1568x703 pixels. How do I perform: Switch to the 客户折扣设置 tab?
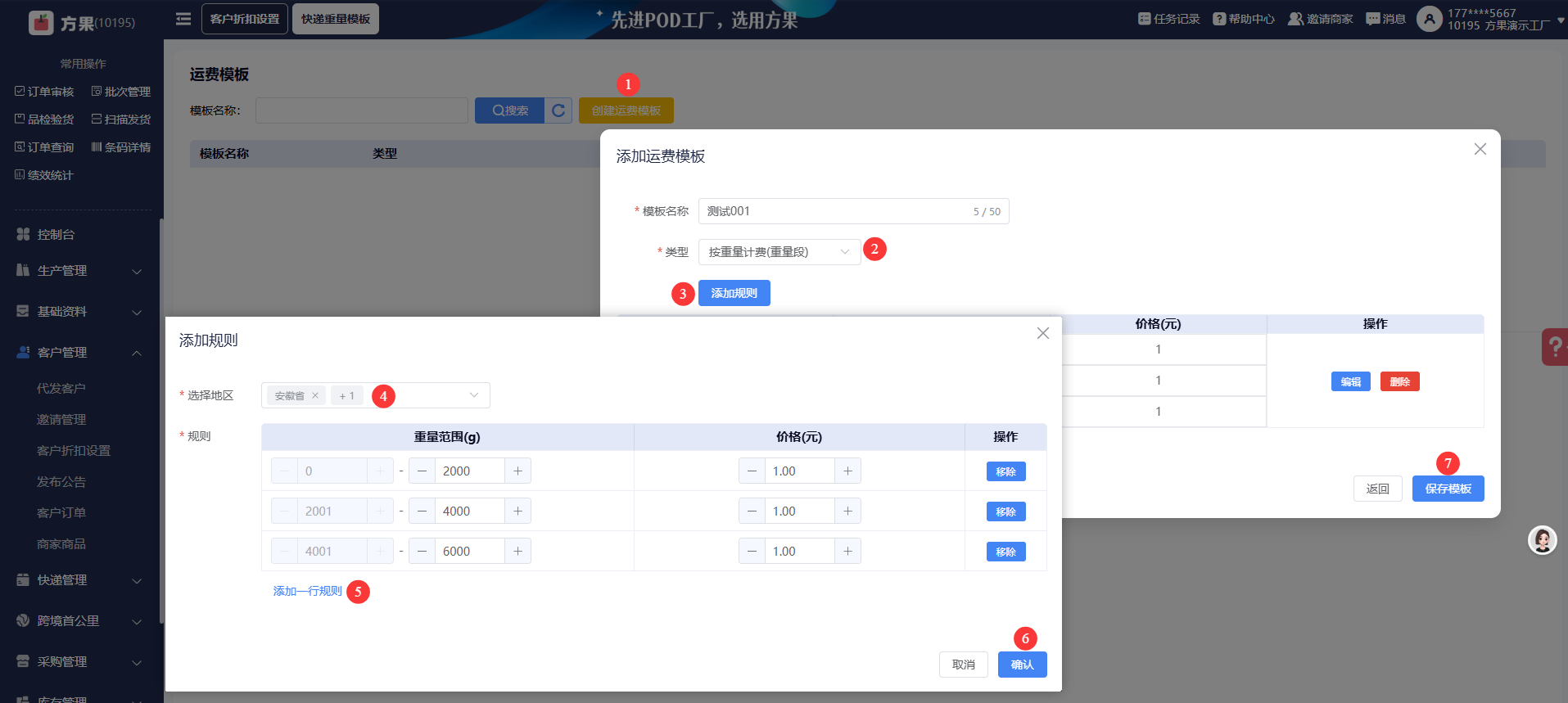[x=244, y=19]
